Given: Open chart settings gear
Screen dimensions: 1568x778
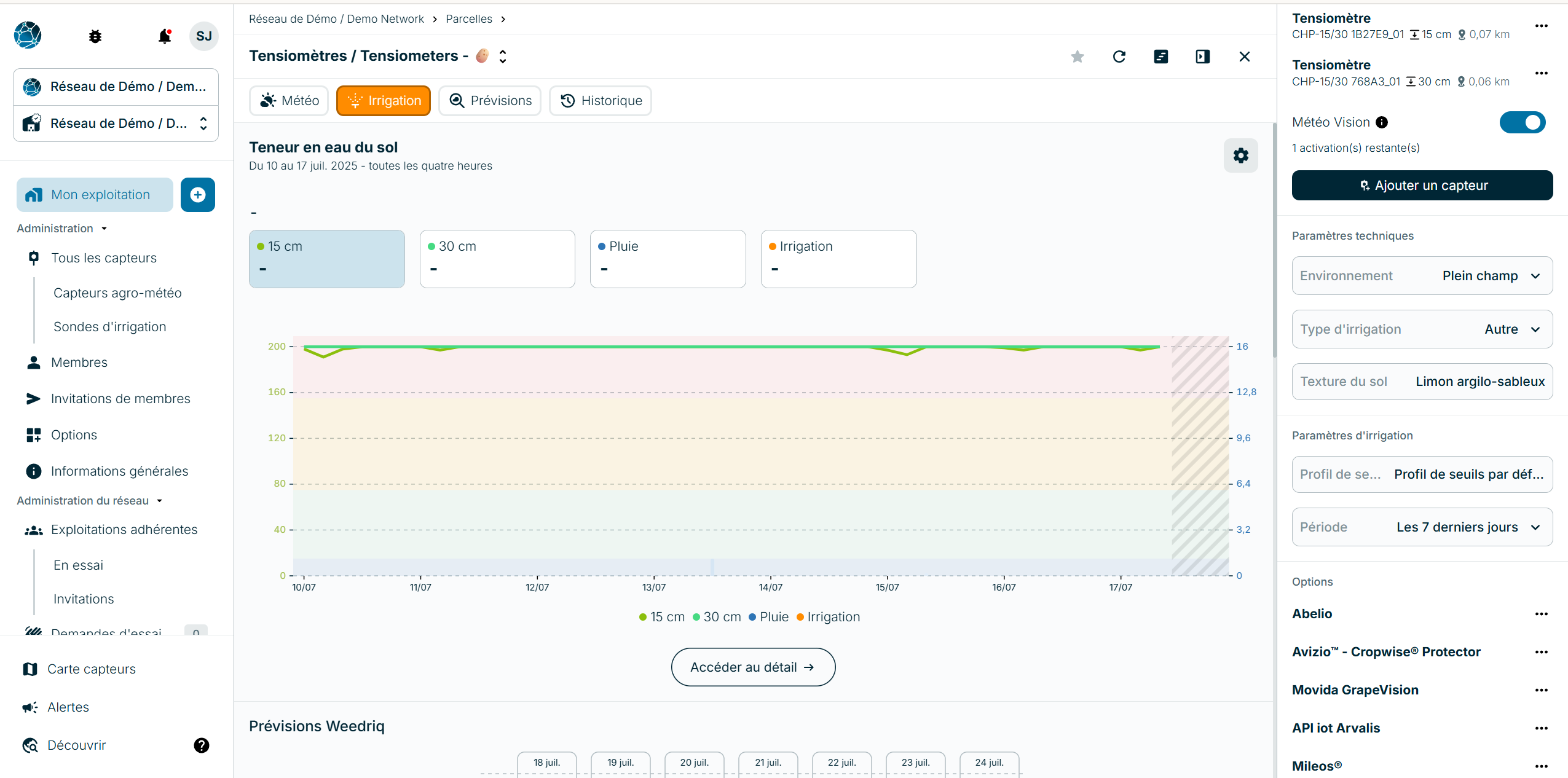Looking at the screenshot, I should coord(1241,155).
